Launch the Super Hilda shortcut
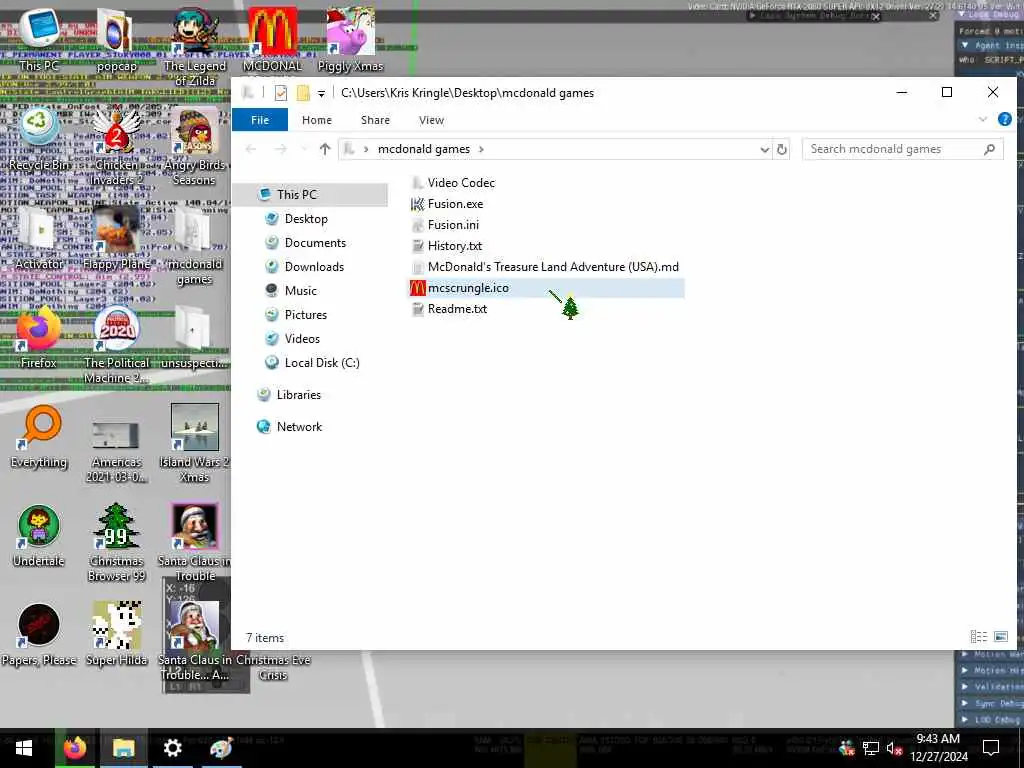1024x768 pixels. coord(116,635)
